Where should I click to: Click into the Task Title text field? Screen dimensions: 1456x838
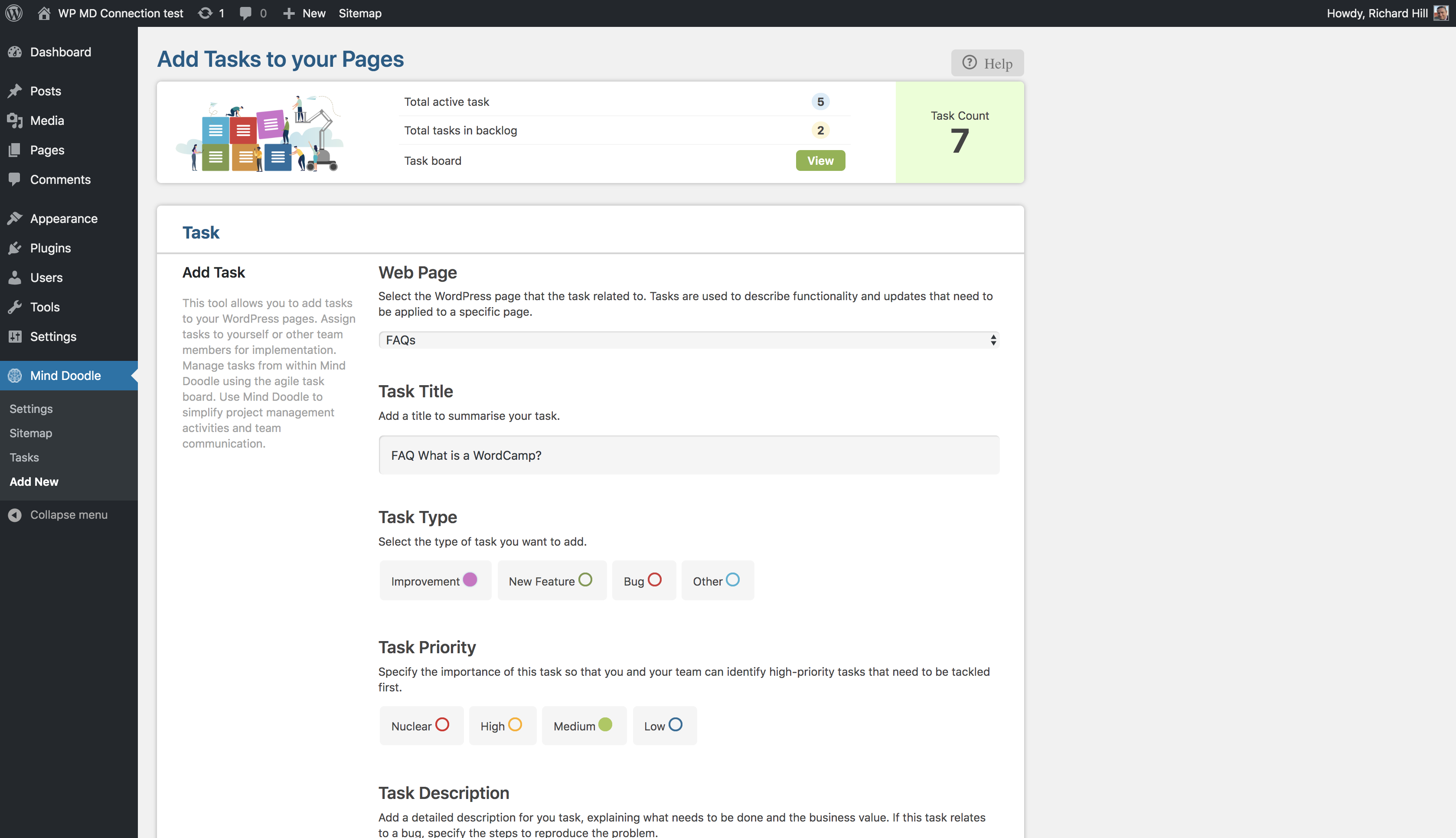pos(688,455)
